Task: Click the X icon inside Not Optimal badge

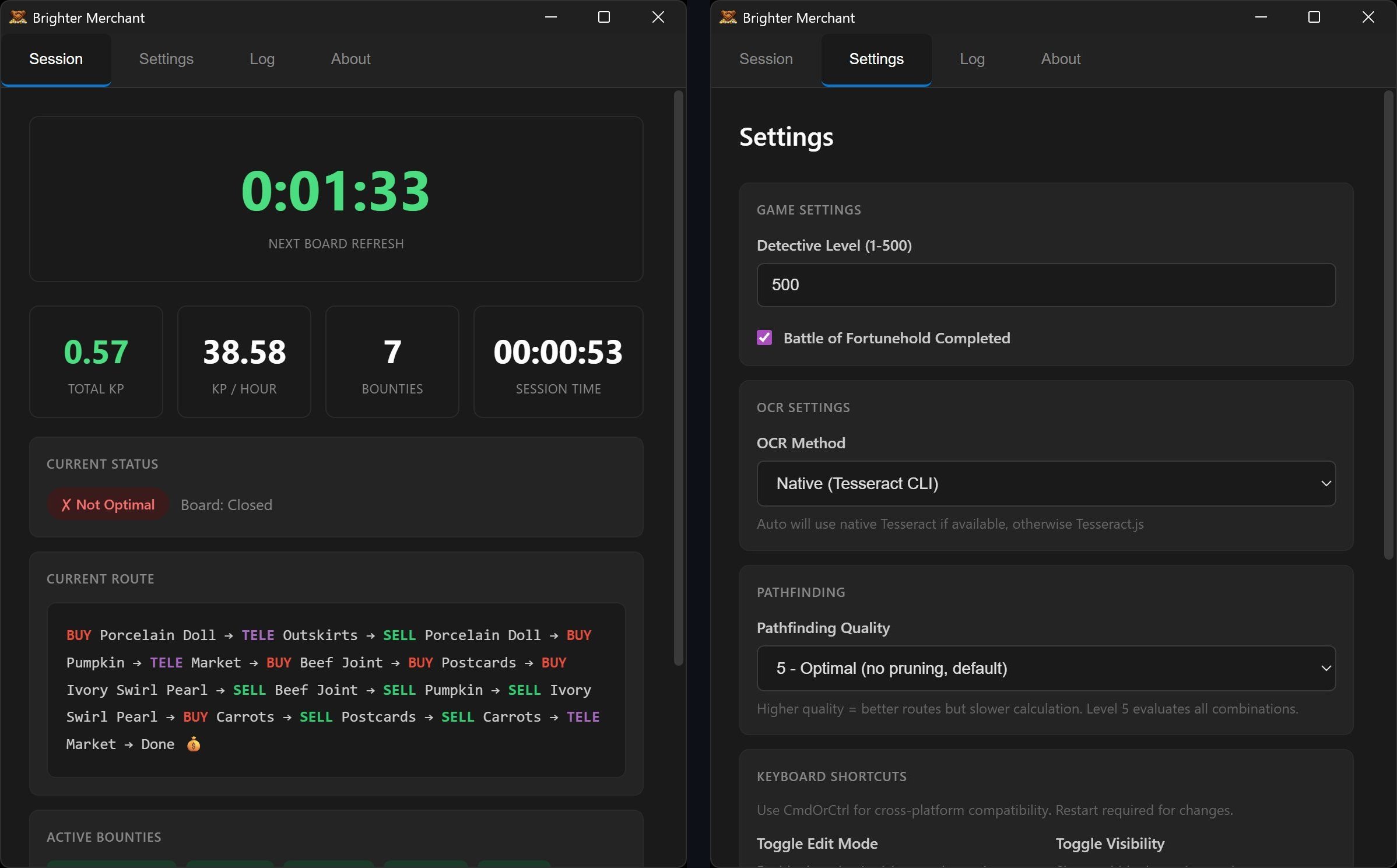Action: pyautogui.click(x=67, y=504)
